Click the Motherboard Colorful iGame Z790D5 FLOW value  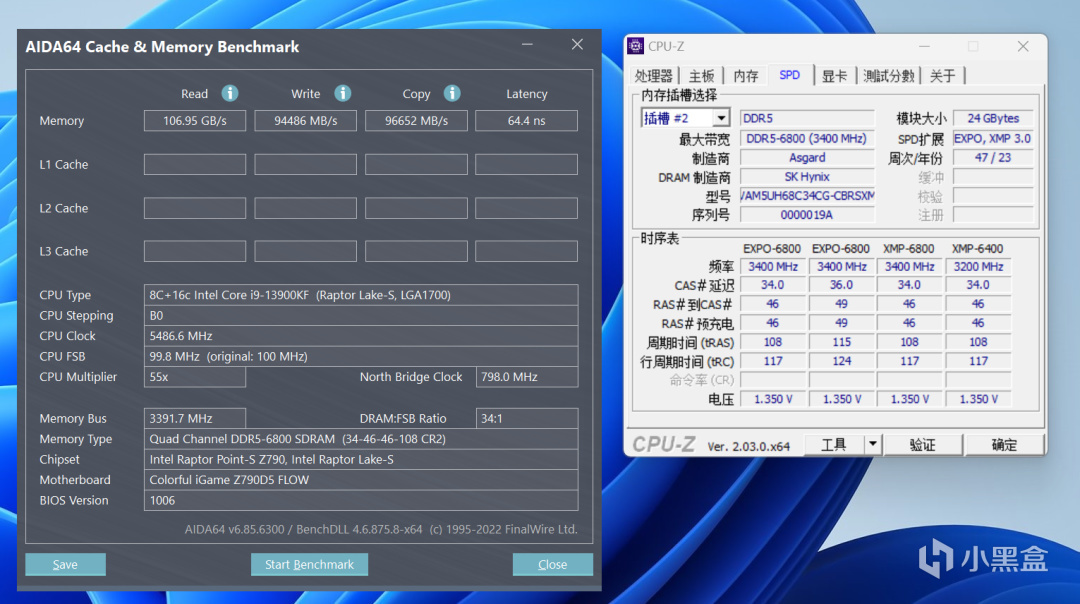pos(361,480)
